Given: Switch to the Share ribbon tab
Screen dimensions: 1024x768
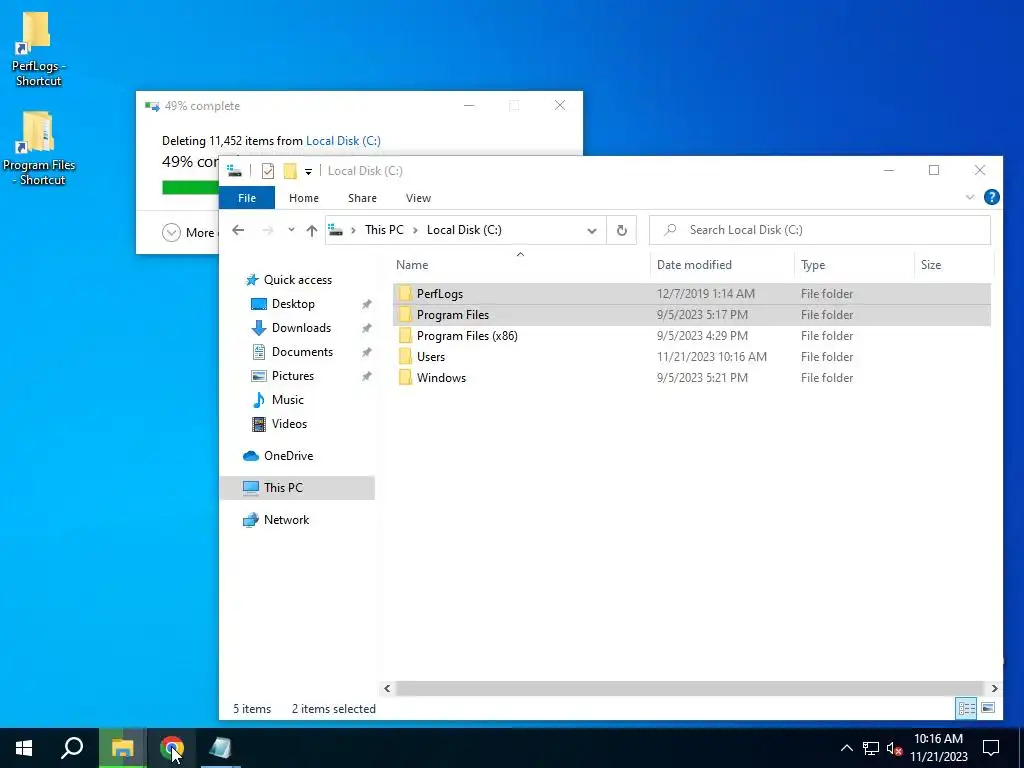Looking at the screenshot, I should click(362, 198).
